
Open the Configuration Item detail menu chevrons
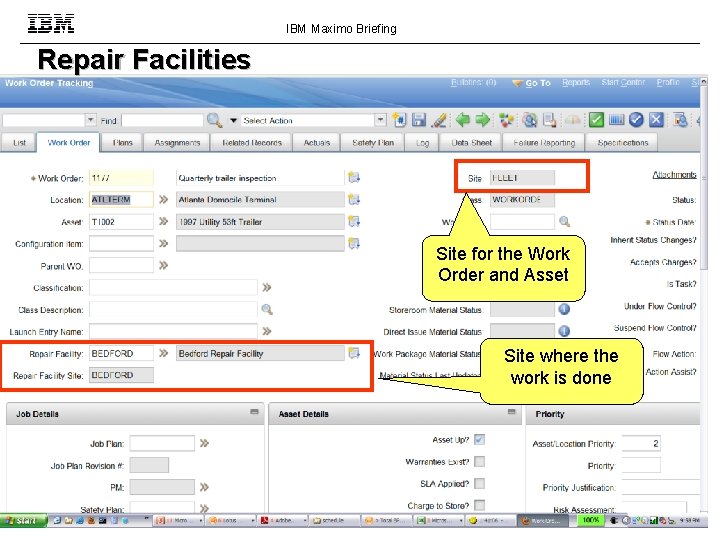163,243
